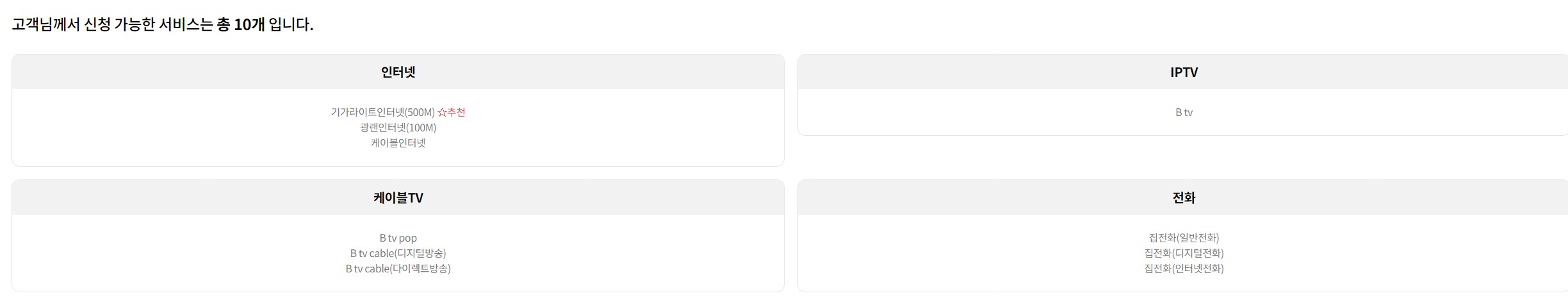Select 집전화(일반전화) phone service

[x=1183, y=238]
